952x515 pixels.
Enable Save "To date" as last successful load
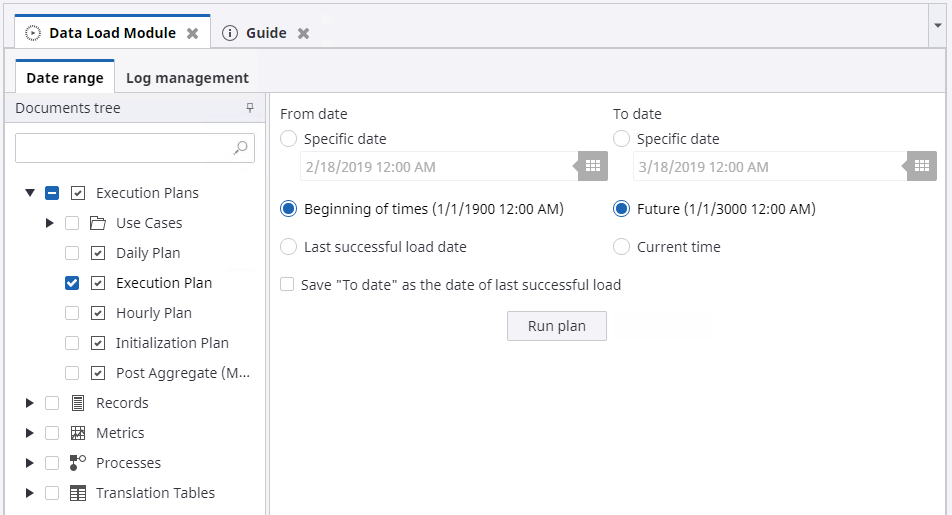288,285
